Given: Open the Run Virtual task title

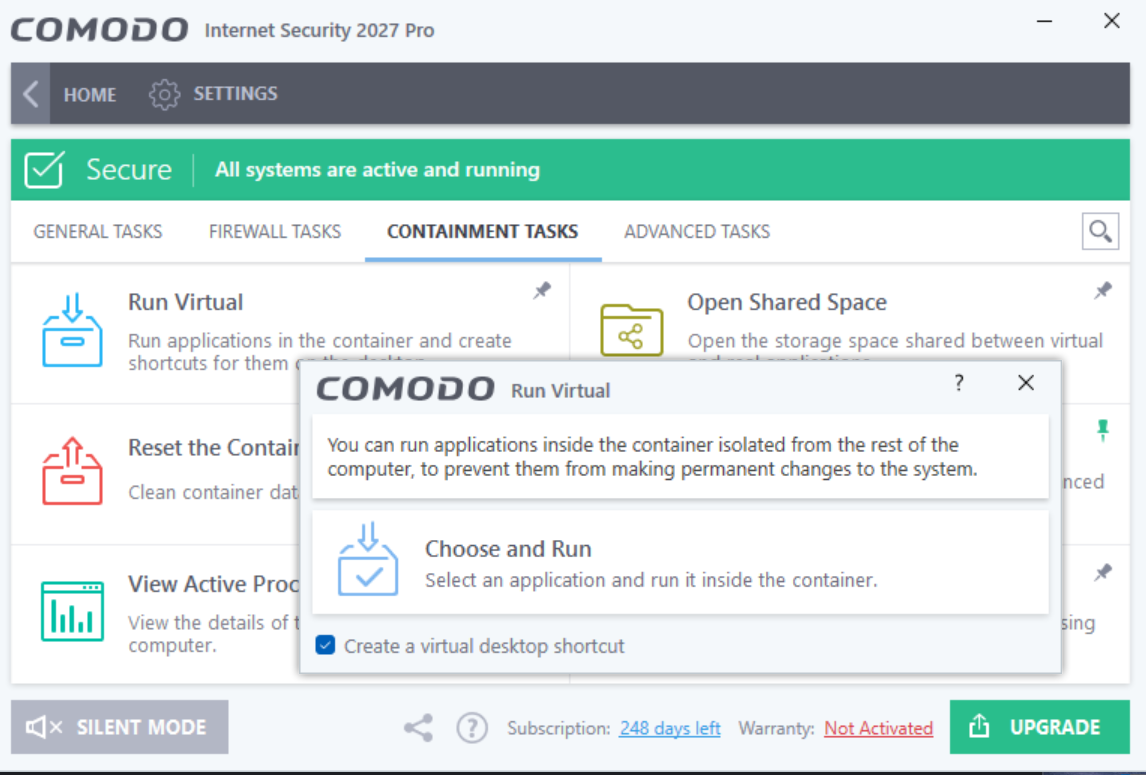Looking at the screenshot, I should click(186, 302).
